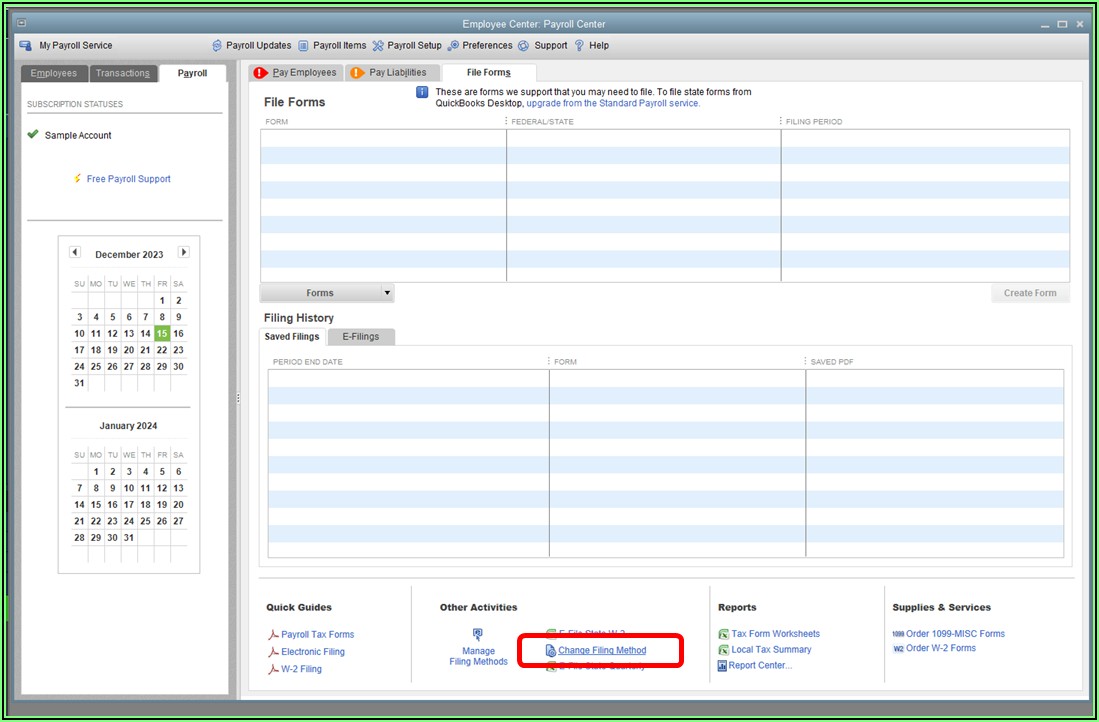Click the Free Payroll Support link
This screenshot has height=722, width=1099.
pos(128,179)
